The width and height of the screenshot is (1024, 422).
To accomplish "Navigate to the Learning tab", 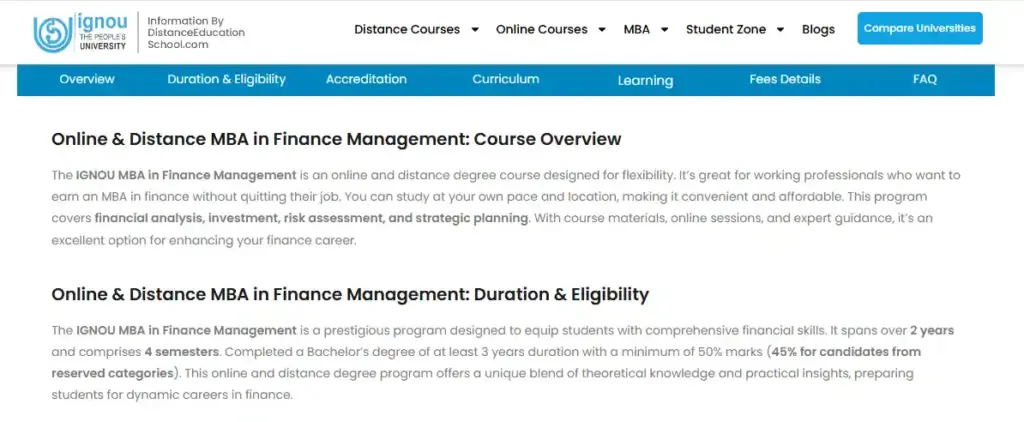I will tap(645, 80).
